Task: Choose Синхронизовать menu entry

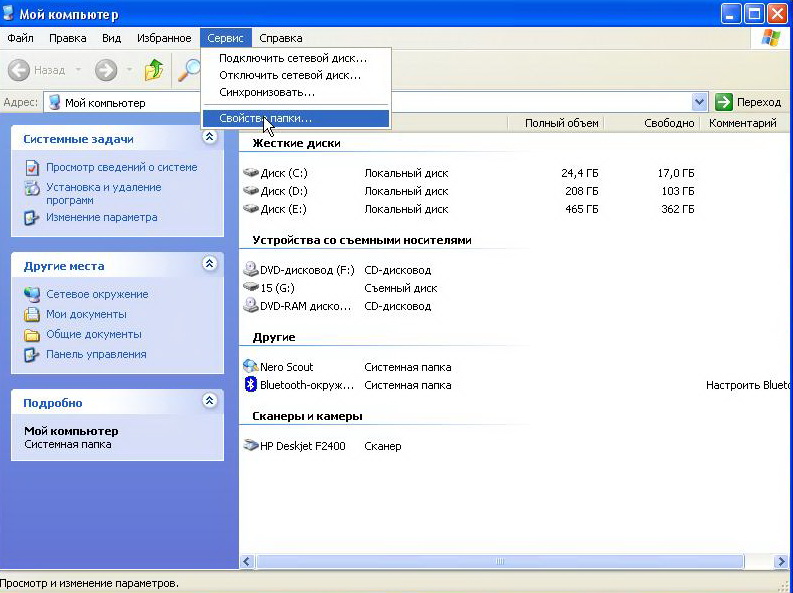Action: tap(296, 93)
